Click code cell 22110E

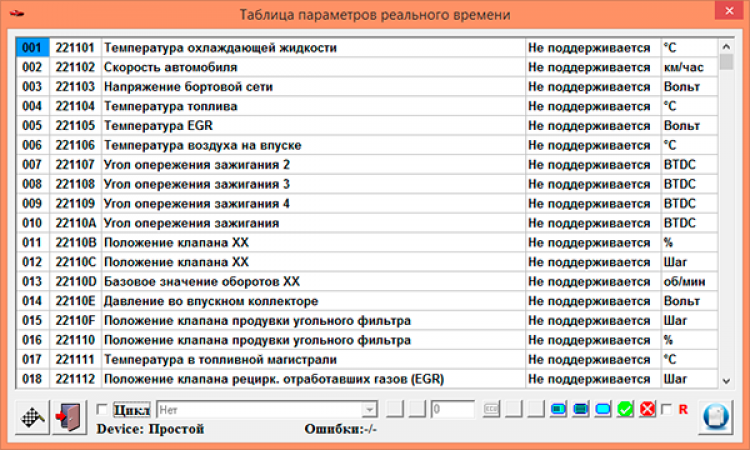(x=76, y=301)
